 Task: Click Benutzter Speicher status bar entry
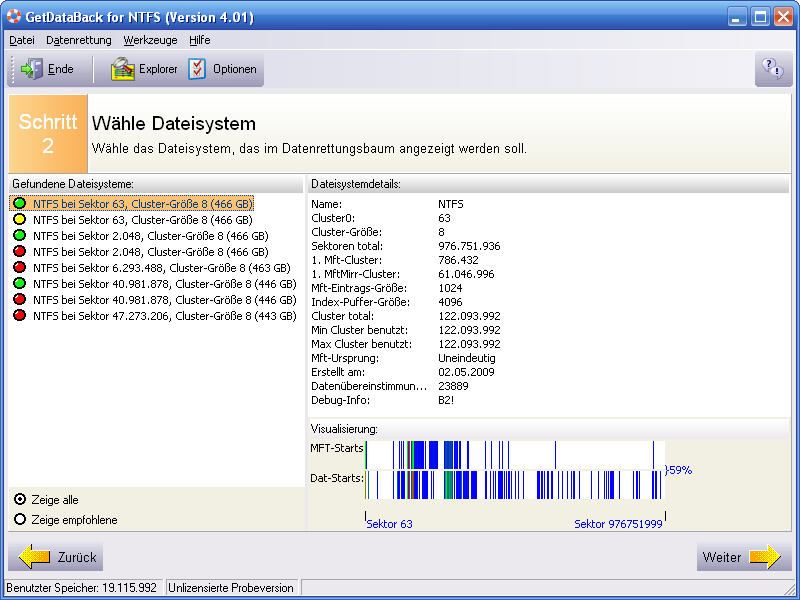[x=82, y=587]
